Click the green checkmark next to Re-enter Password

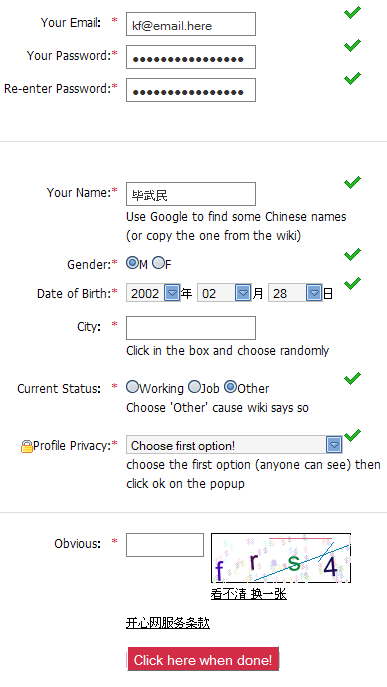(352, 78)
